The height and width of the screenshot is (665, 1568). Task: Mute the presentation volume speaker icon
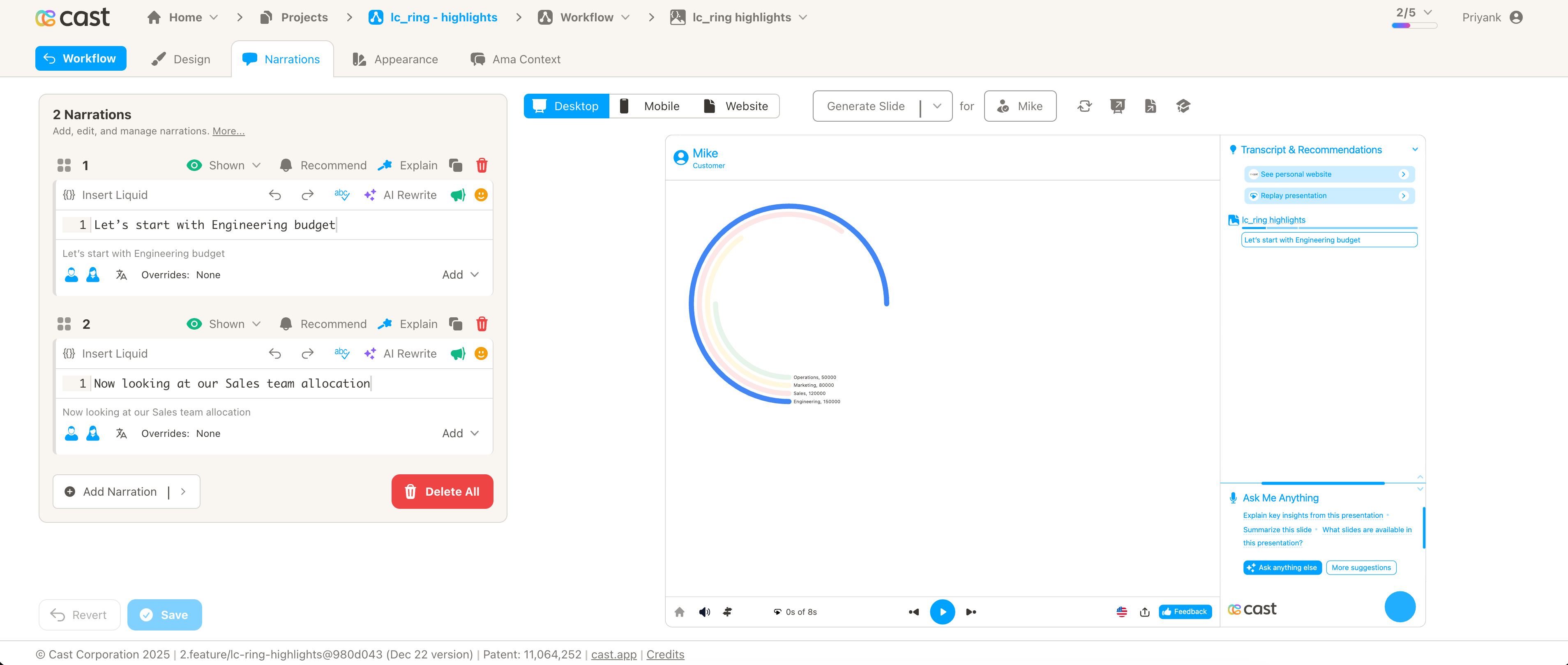(704, 612)
